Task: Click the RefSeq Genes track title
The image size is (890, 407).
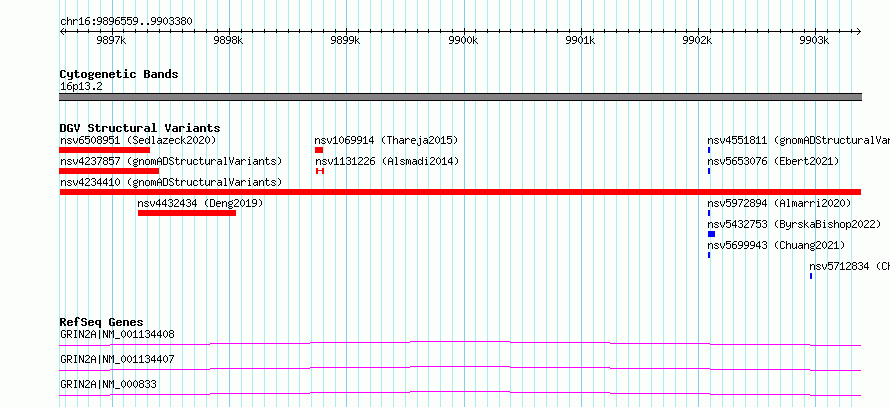Action: [x=102, y=322]
